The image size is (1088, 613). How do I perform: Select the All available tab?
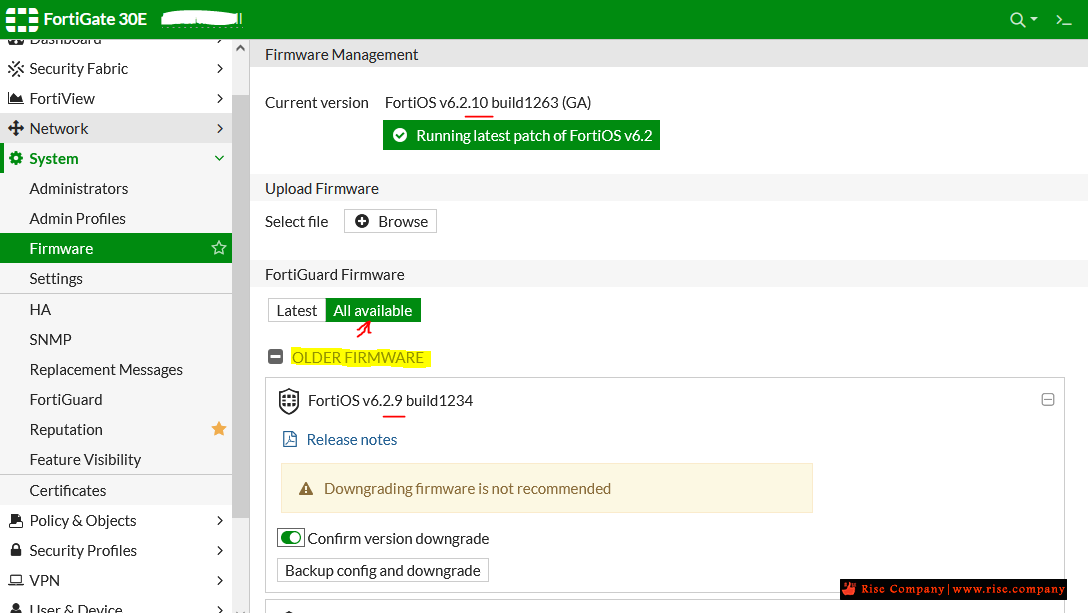[x=373, y=310]
